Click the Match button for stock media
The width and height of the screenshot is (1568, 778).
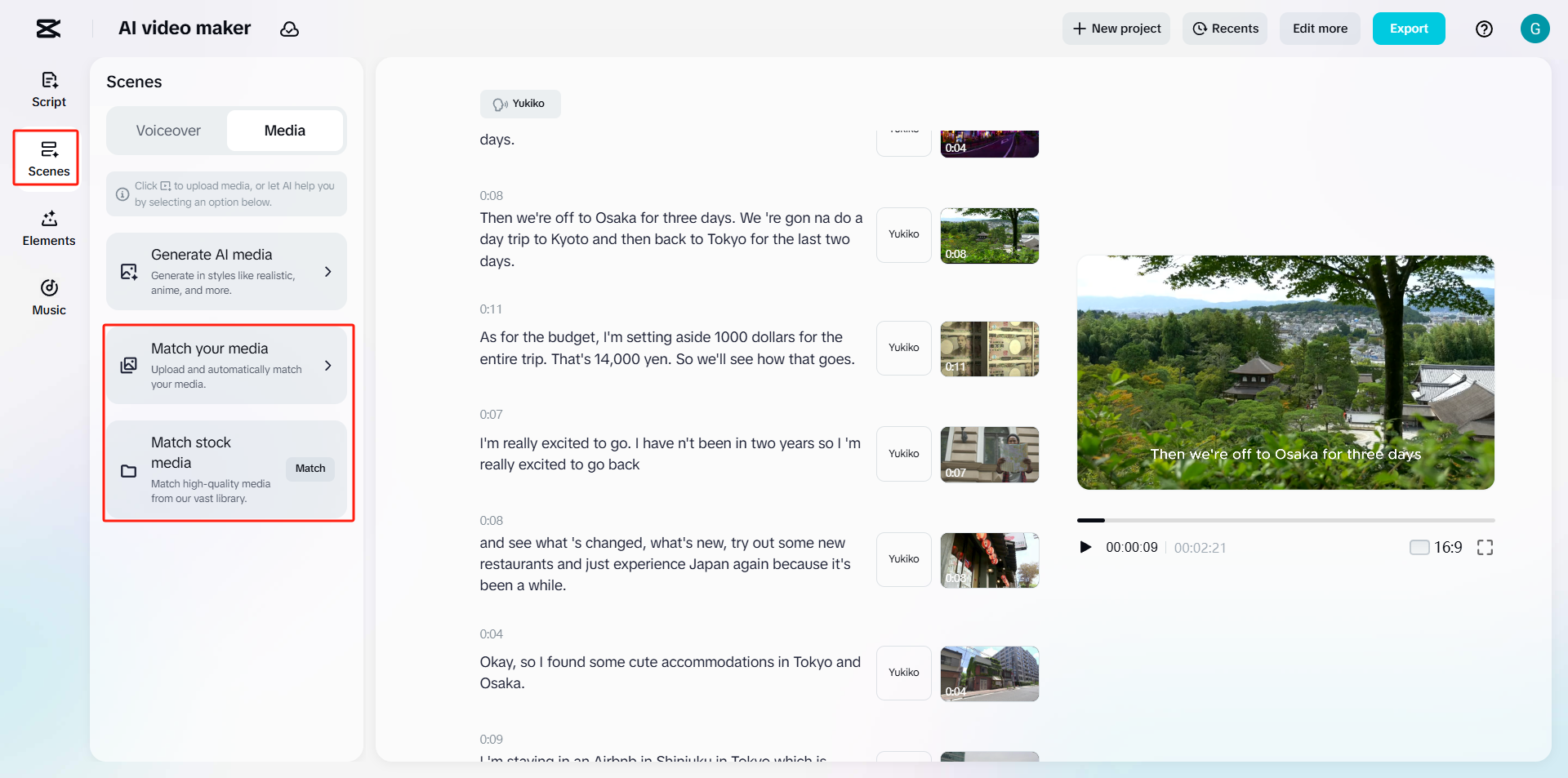tap(310, 469)
